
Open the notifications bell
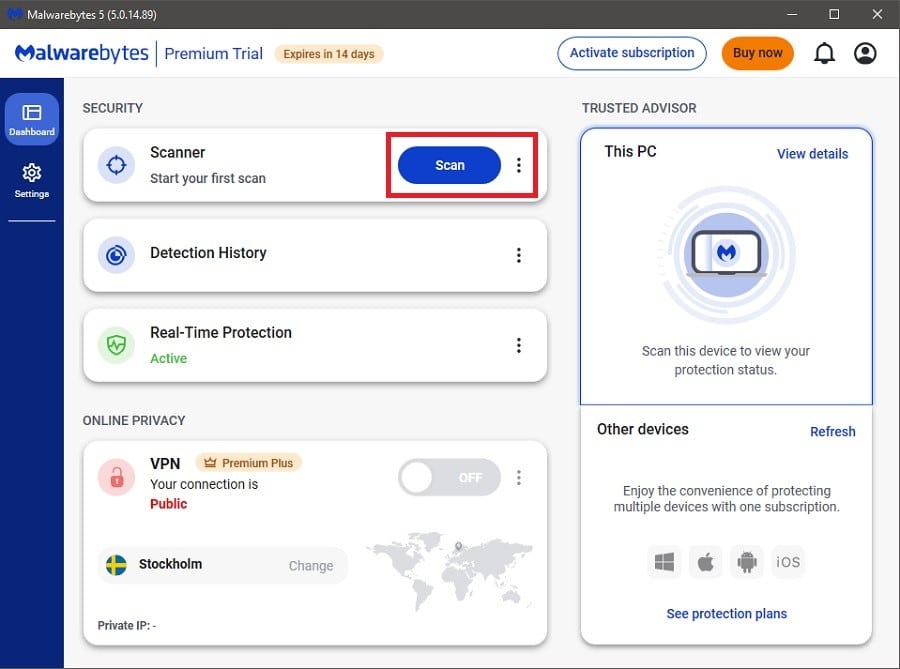coord(824,53)
